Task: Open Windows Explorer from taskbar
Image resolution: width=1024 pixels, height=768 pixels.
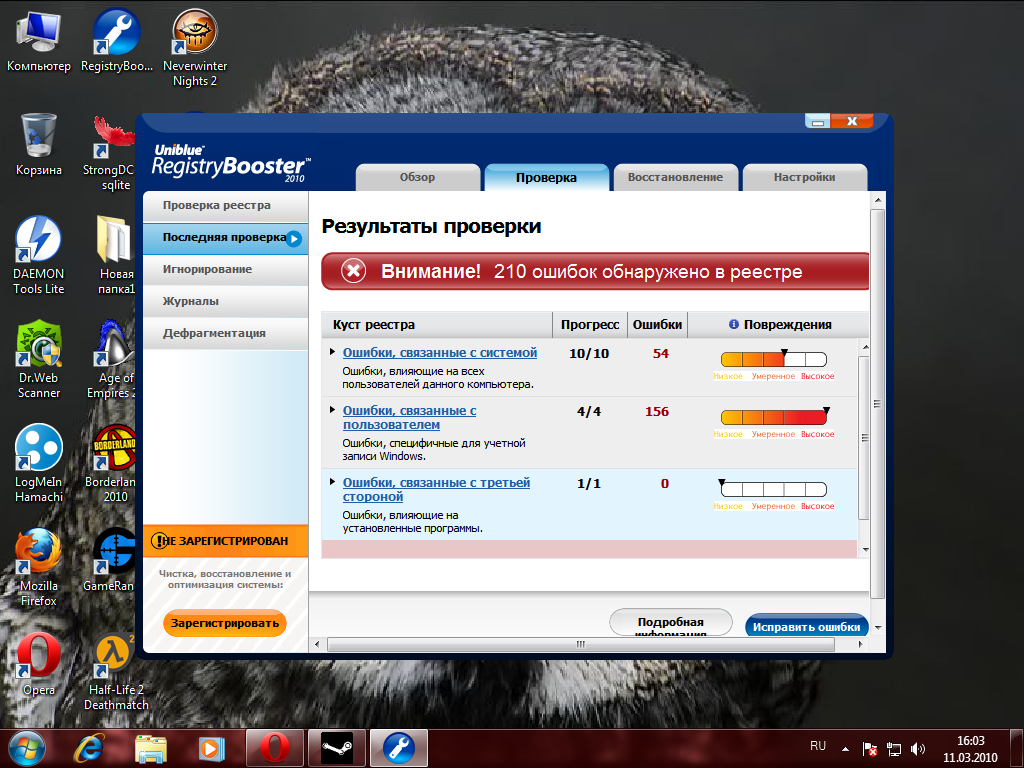Action: click(x=150, y=748)
